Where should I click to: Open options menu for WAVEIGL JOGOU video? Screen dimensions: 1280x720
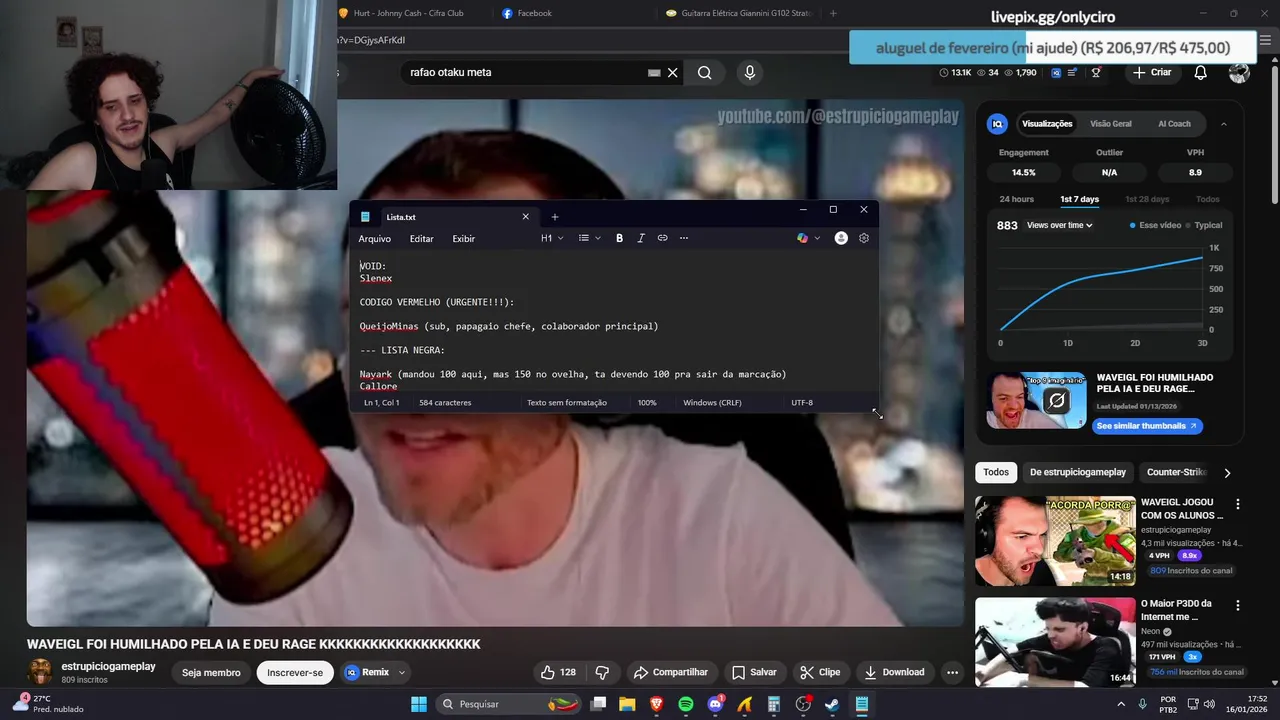tap(1238, 505)
